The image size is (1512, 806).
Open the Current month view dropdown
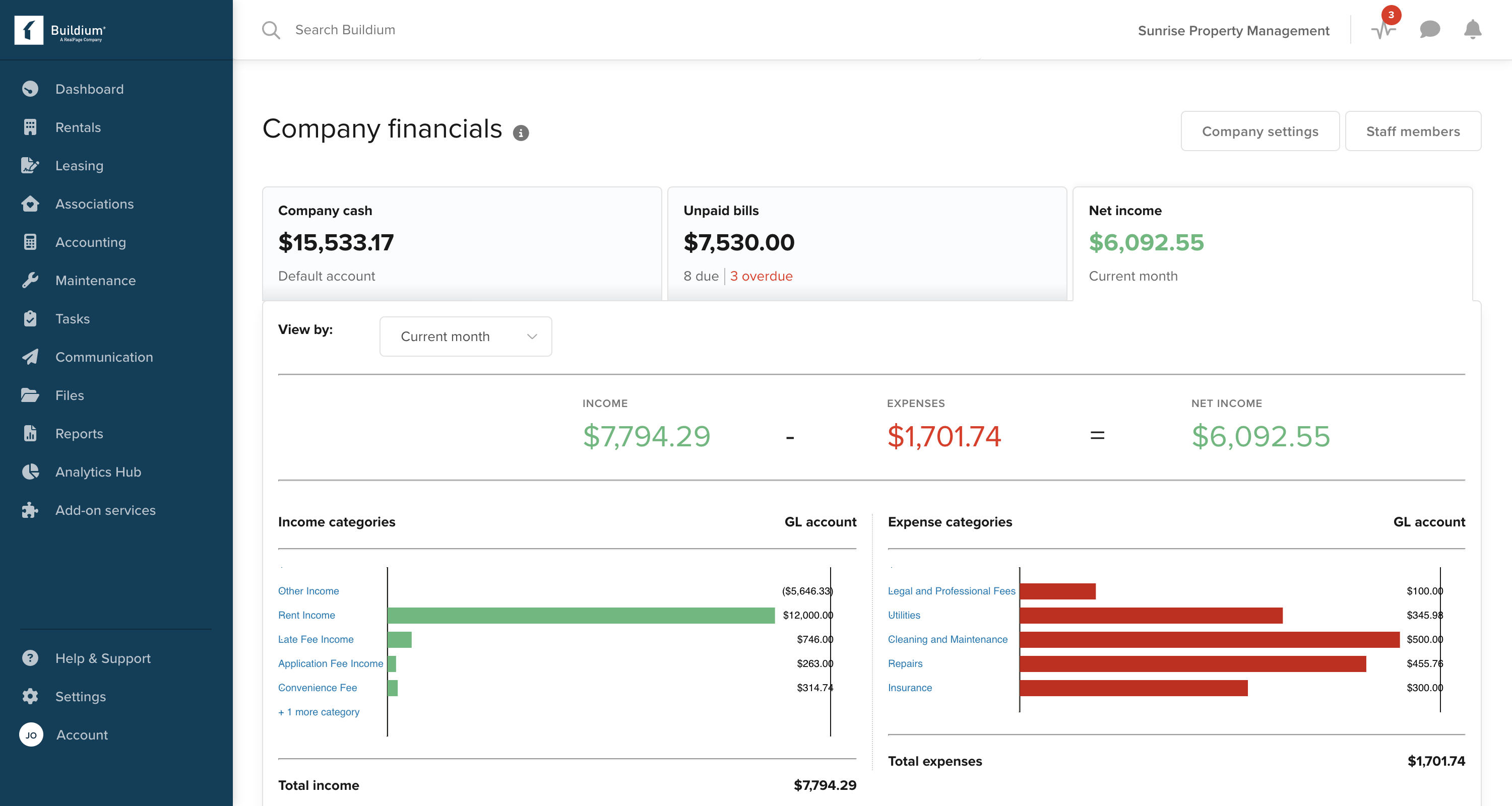click(466, 336)
